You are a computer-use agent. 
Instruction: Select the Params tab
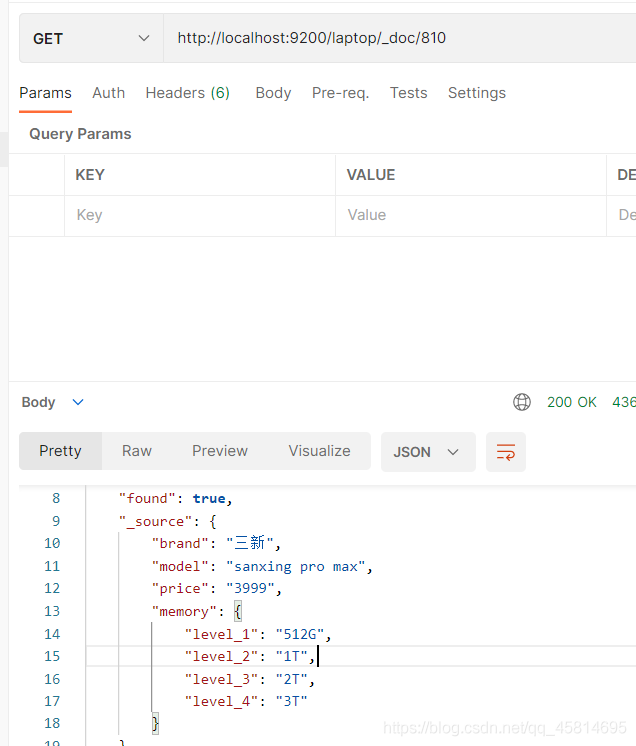[x=45, y=93]
